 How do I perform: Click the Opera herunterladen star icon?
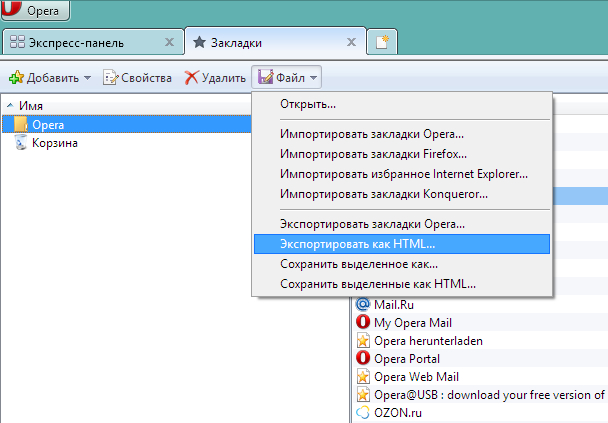coord(363,340)
